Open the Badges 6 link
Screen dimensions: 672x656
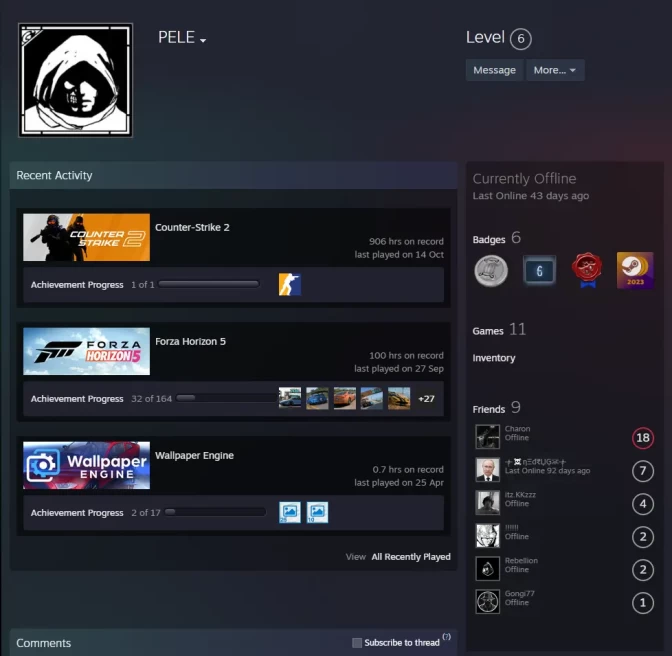(x=497, y=238)
